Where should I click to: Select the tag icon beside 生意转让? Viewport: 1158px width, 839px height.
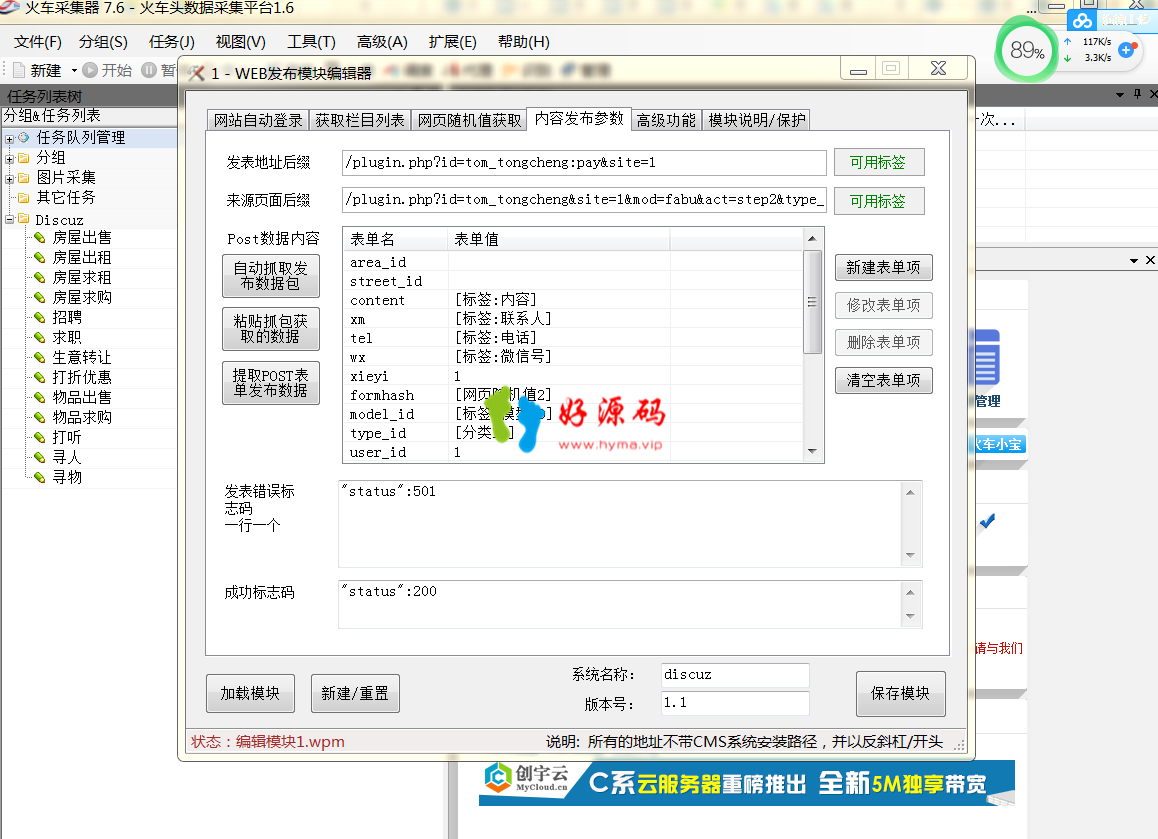click(40, 357)
